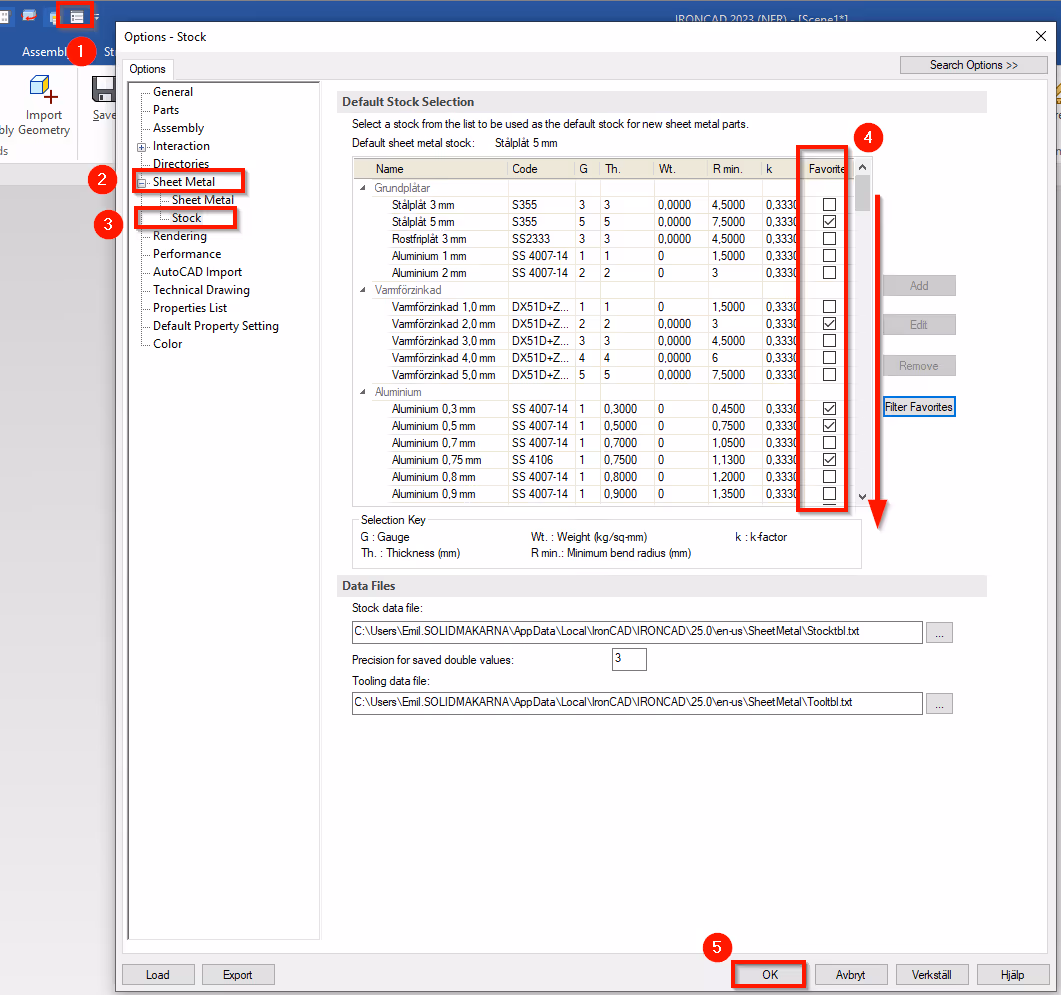The width and height of the screenshot is (1061, 995).
Task: Click the part document icon in the Quick Access toolbar
Action: point(53,16)
